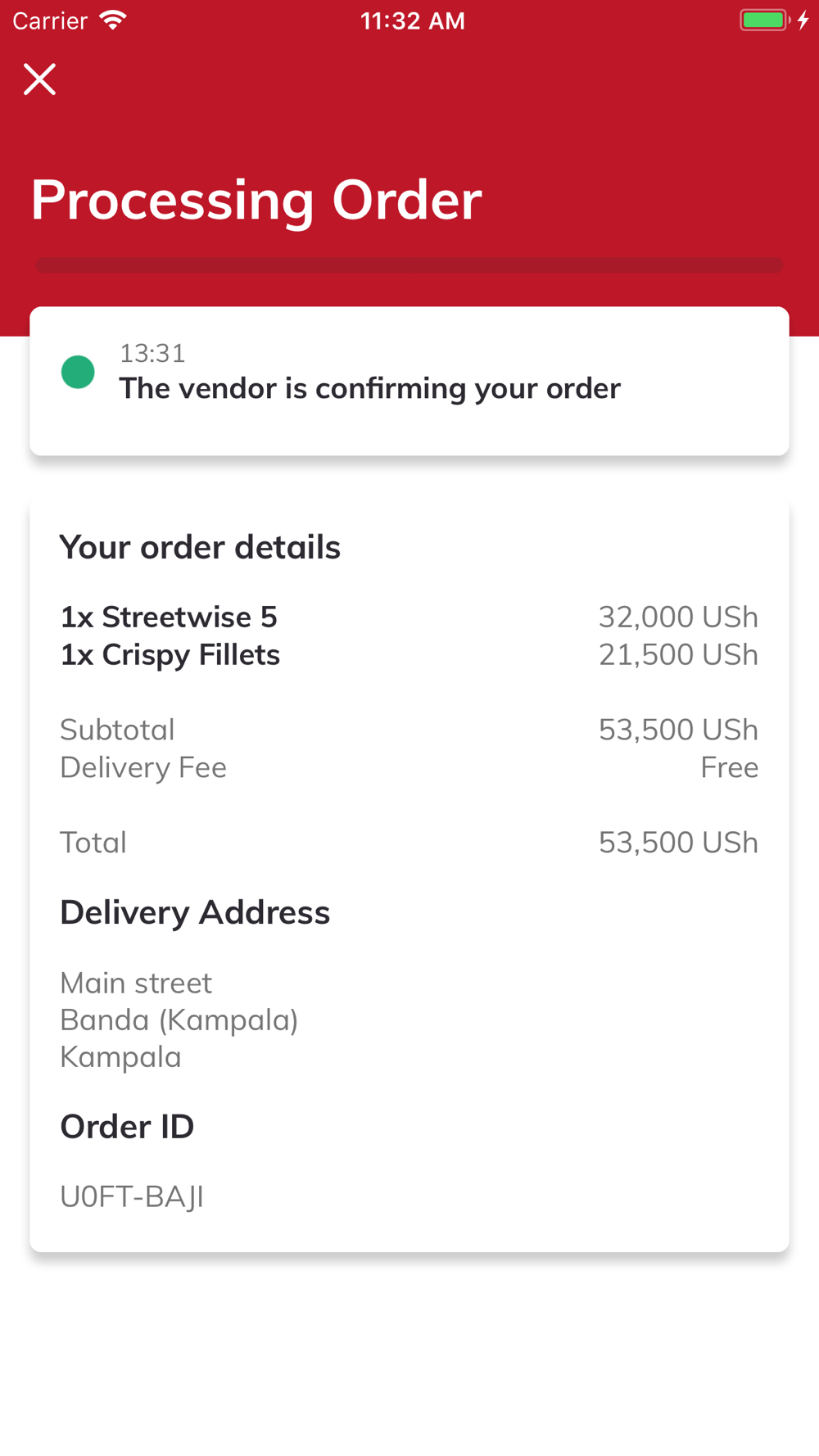Viewport: 819px width, 1456px height.
Task: Click the Delivery Address heading
Action: [195, 913]
